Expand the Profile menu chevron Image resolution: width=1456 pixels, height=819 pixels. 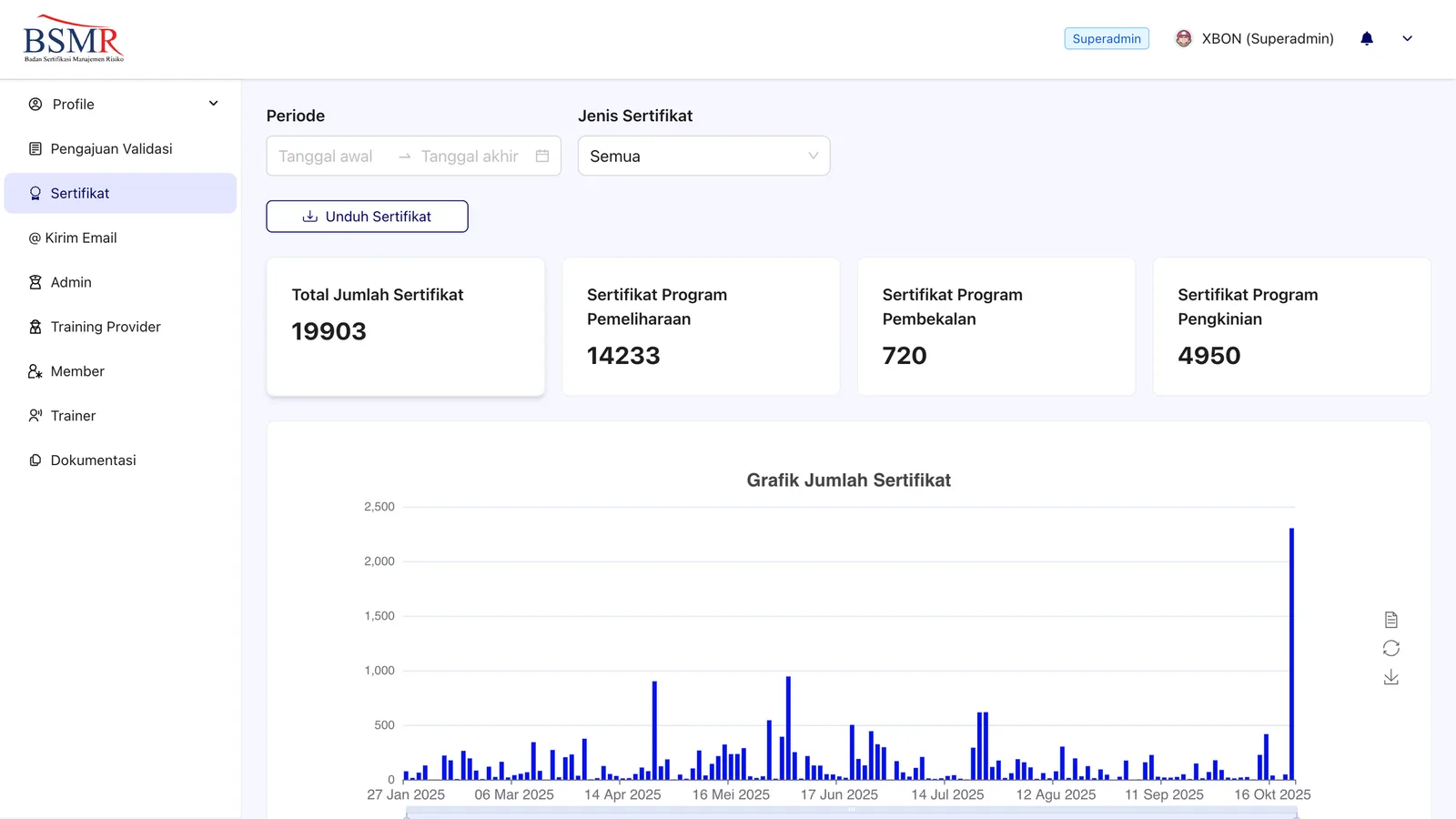pyautogui.click(x=214, y=104)
